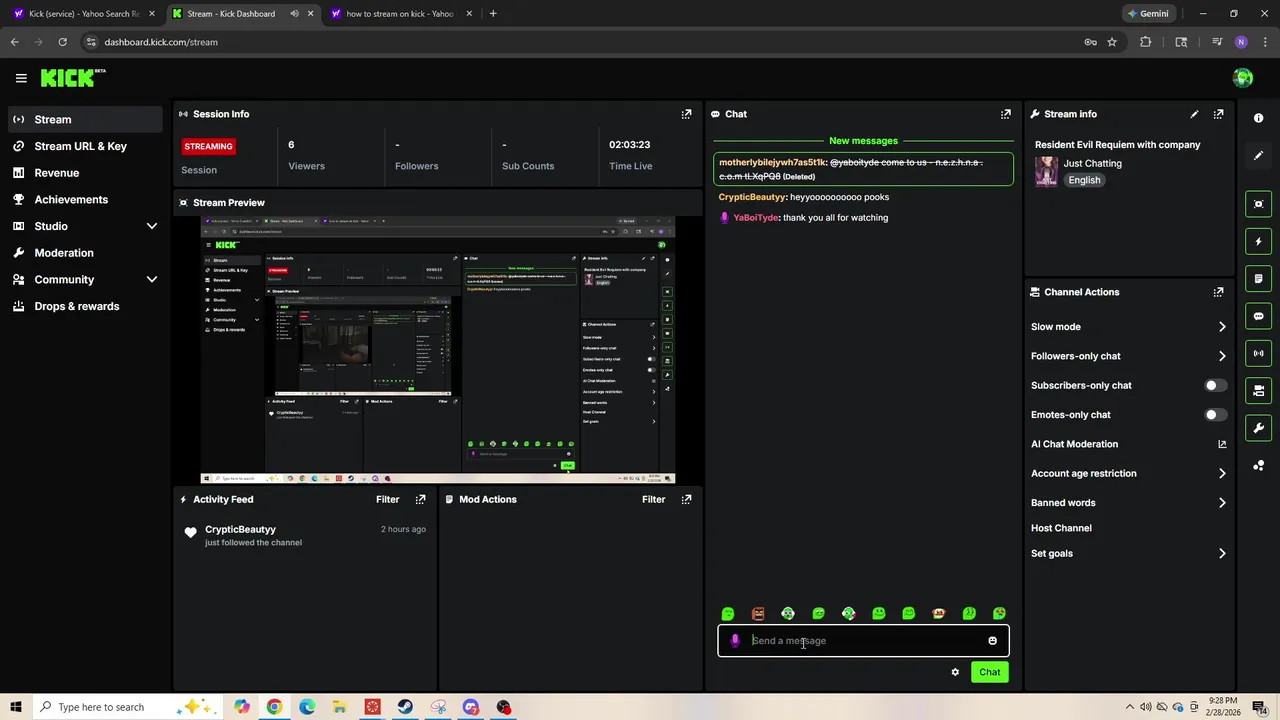Open Steam from the taskbar
The width and height of the screenshot is (1280, 720).
pos(405,707)
